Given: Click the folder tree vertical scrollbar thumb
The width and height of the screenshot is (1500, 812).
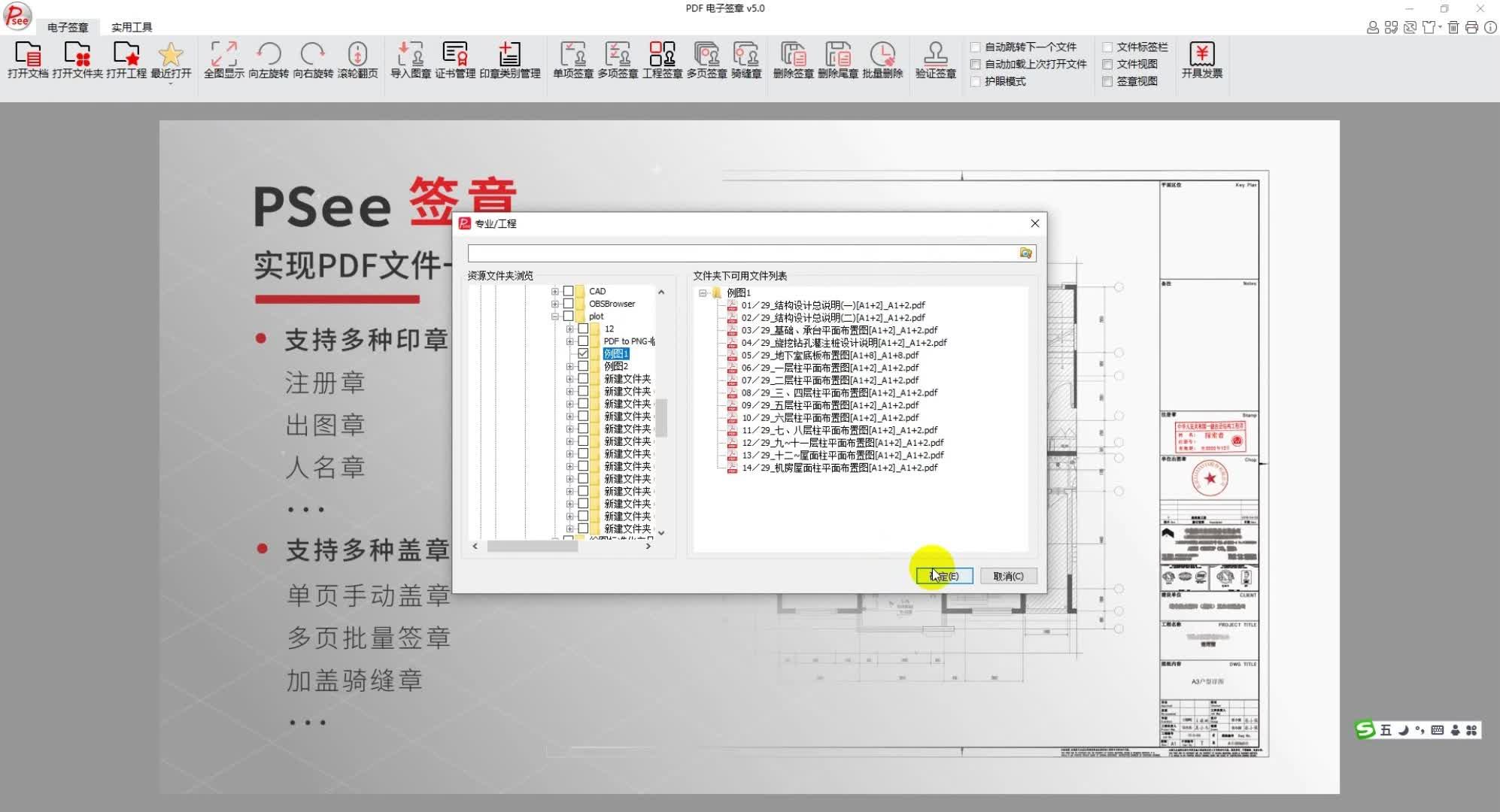Looking at the screenshot, I should [x=661, y=417].
